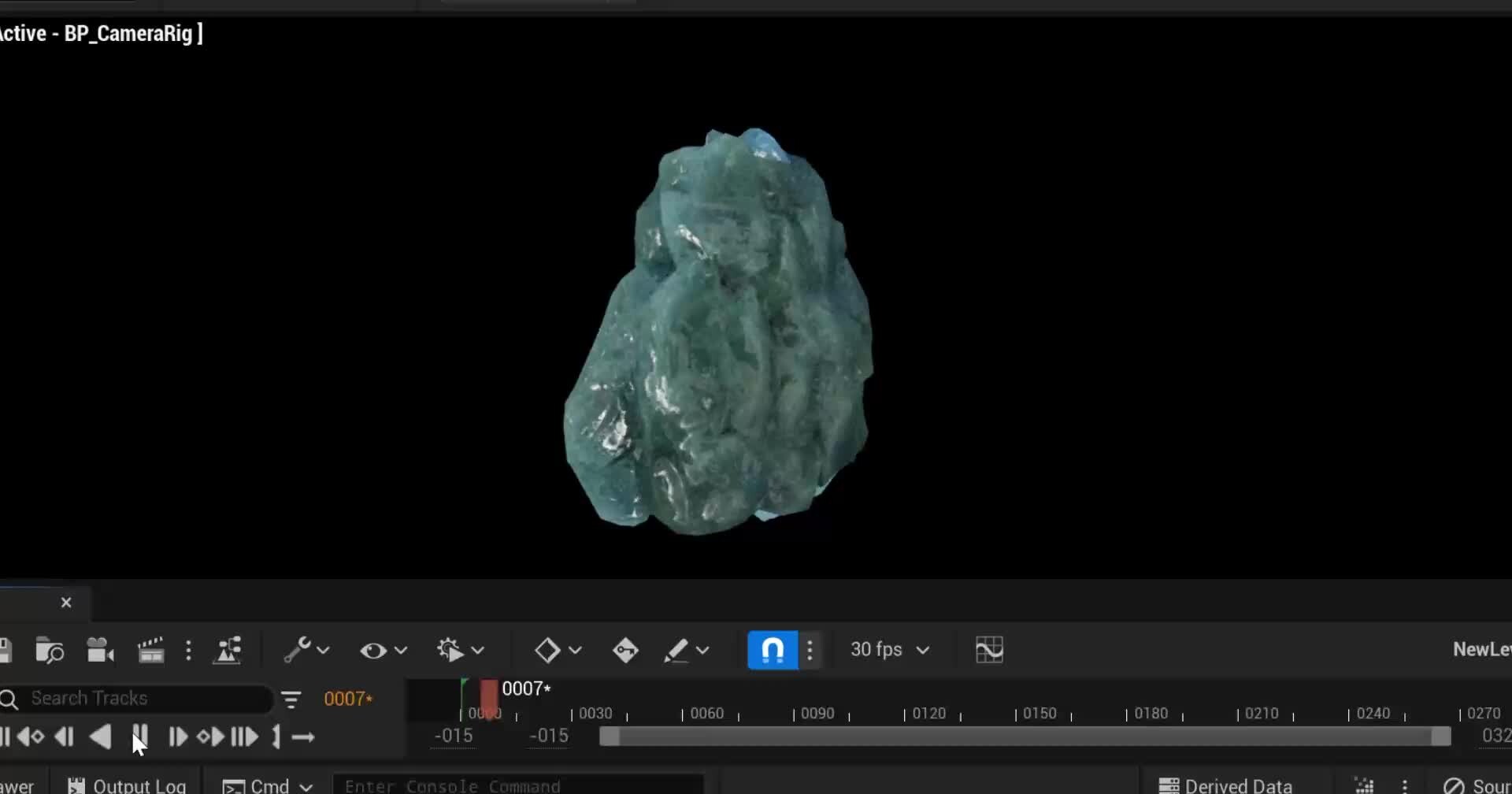This screenshot has height=794, width=1512.
Task: Open Sequencer actions wrench icon
Action: coord(299,650)
